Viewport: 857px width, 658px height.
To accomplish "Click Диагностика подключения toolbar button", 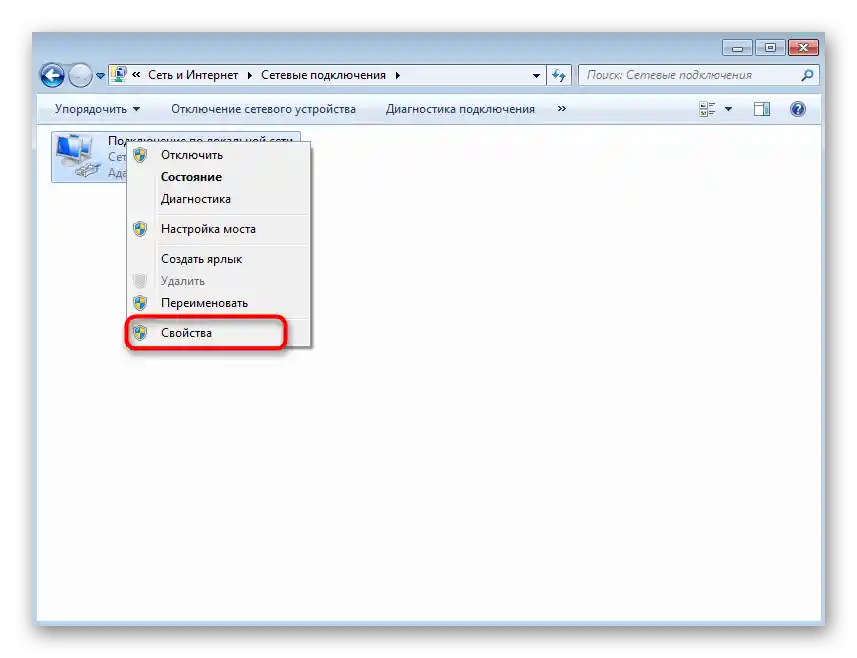I will (460, 109).
